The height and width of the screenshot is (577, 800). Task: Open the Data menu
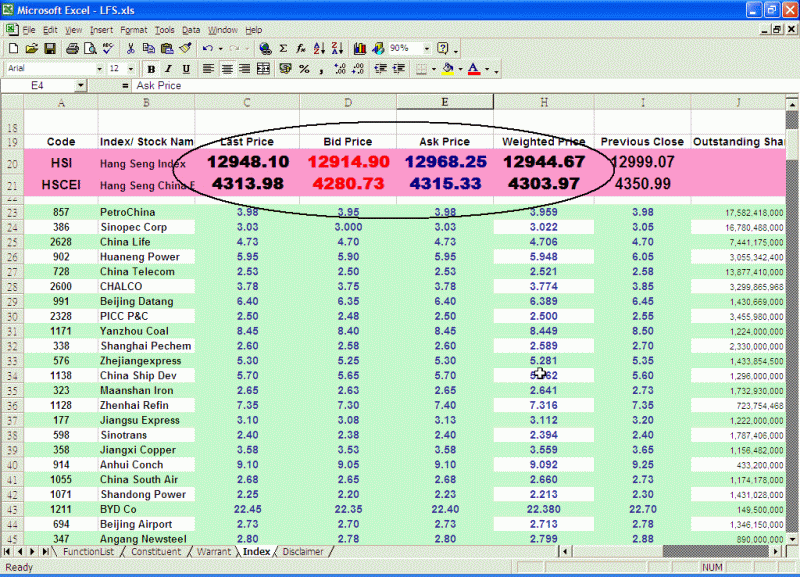pos(190,30)
